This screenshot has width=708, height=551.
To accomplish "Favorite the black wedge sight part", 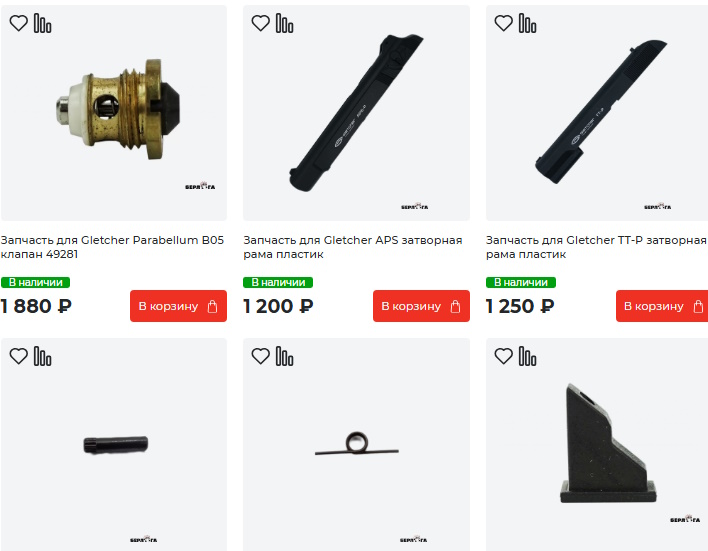I will pos(503,356).
